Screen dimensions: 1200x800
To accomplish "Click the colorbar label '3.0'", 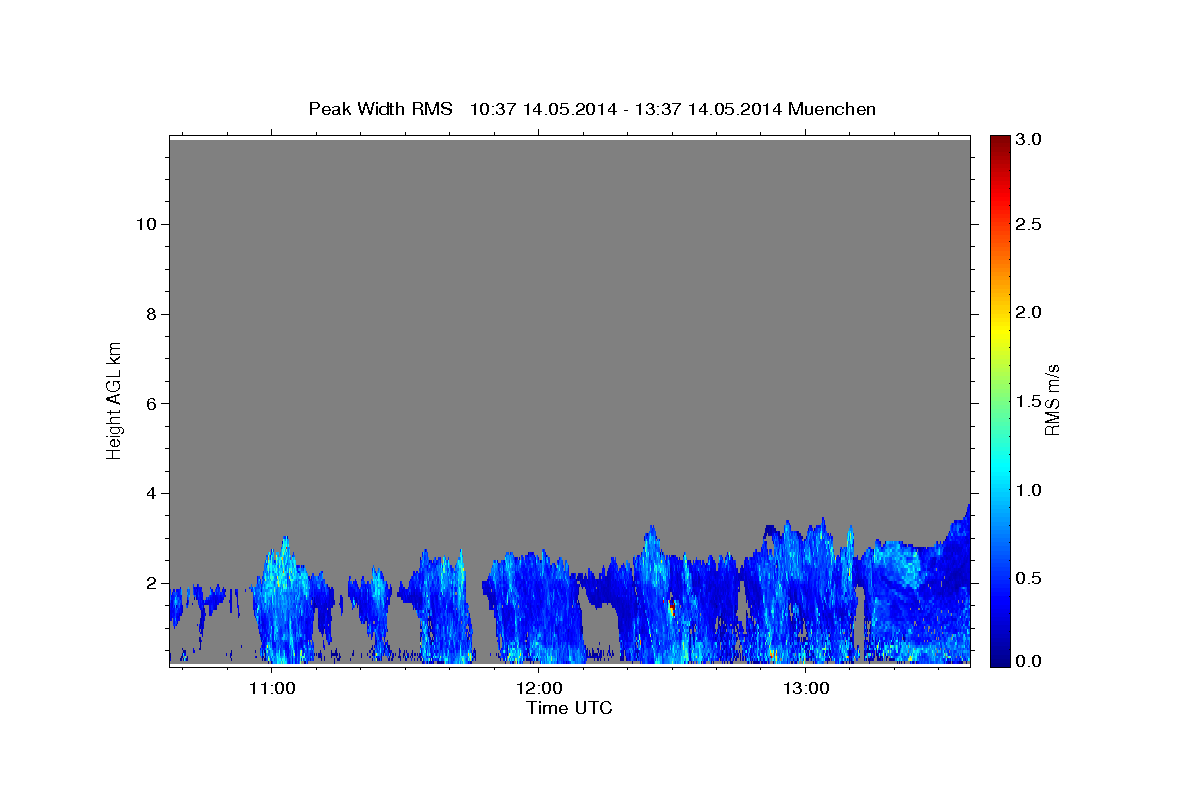I will coord(1030,140).
